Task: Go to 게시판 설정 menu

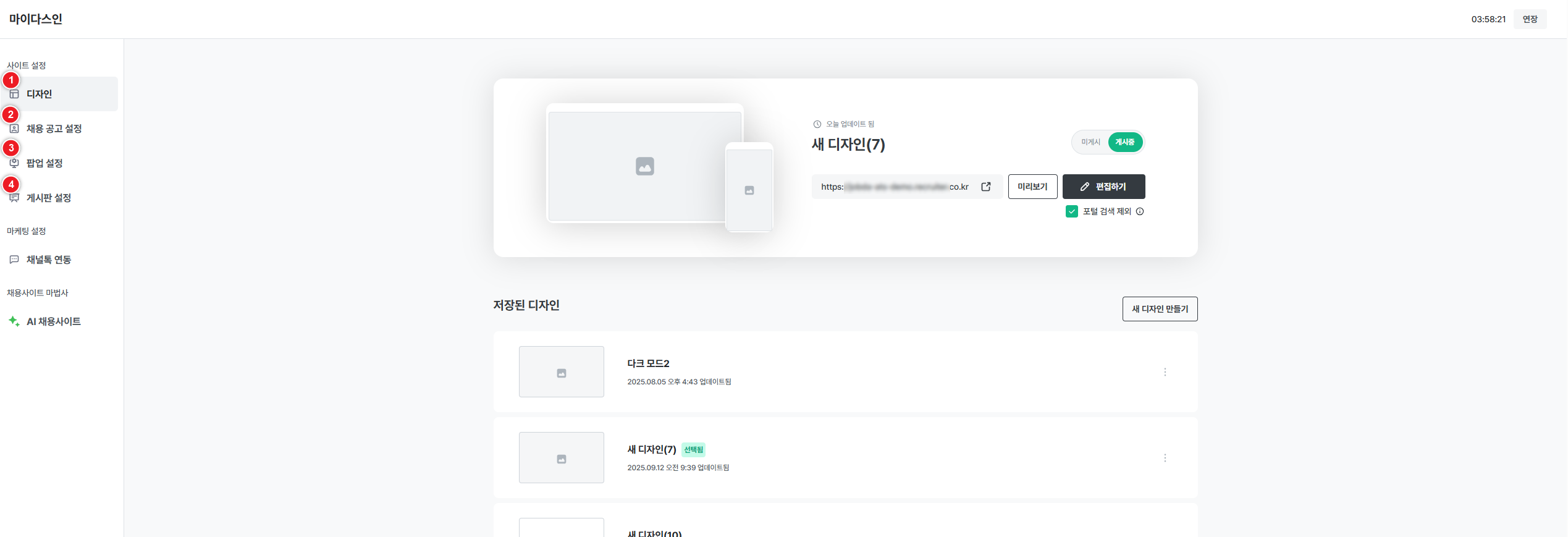Action: click(x=49, y=198)
